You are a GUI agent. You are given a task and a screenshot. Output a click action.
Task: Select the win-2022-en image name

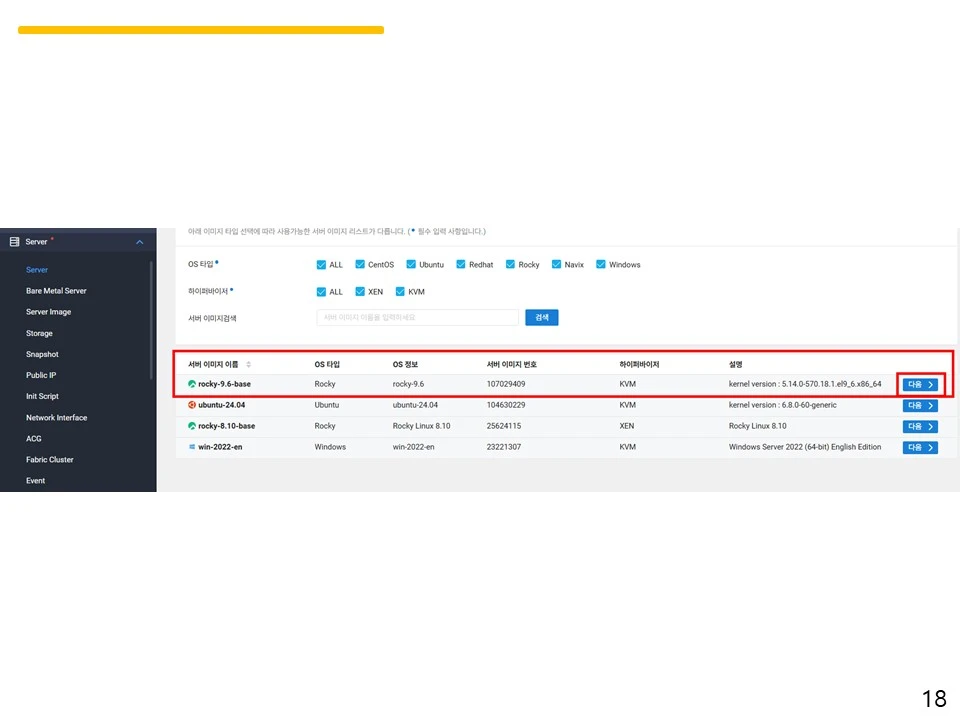[220, 447]
